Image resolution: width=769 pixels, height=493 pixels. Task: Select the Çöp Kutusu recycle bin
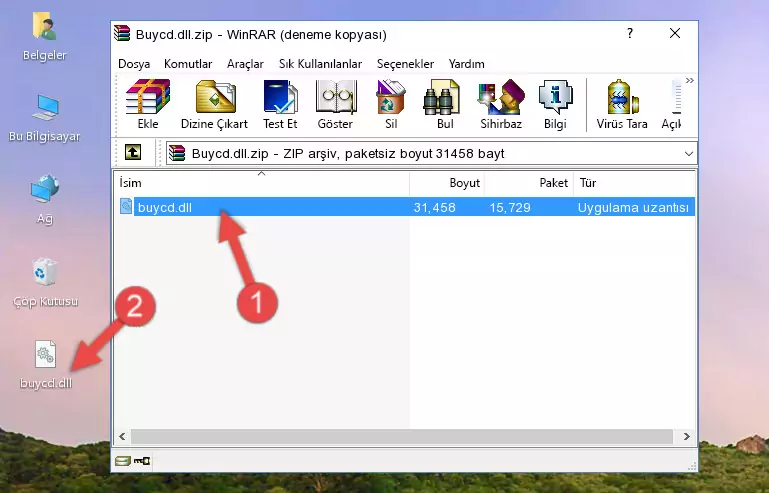(x=45, y=283)
